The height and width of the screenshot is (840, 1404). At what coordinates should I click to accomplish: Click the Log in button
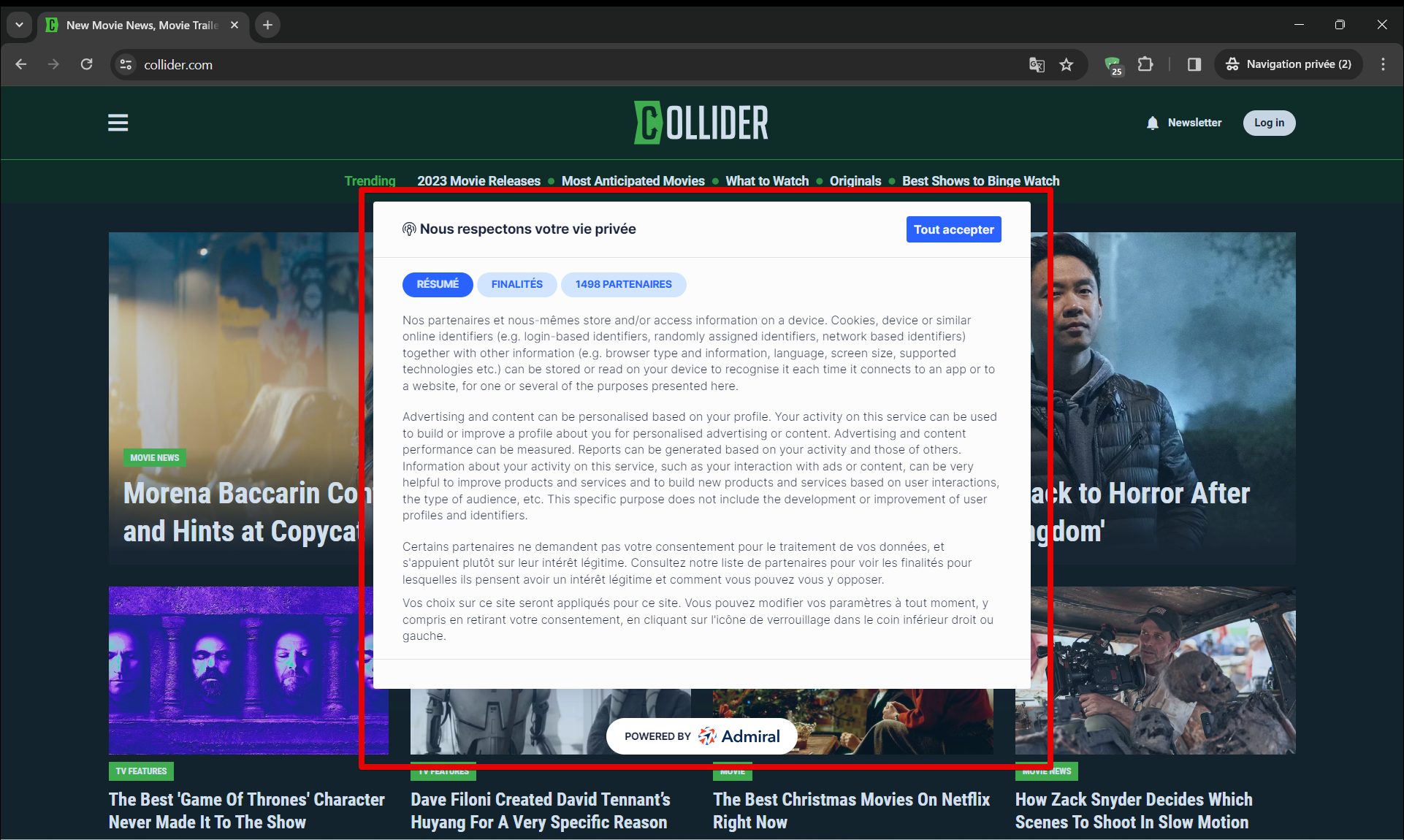click(x=1269, y=123)
